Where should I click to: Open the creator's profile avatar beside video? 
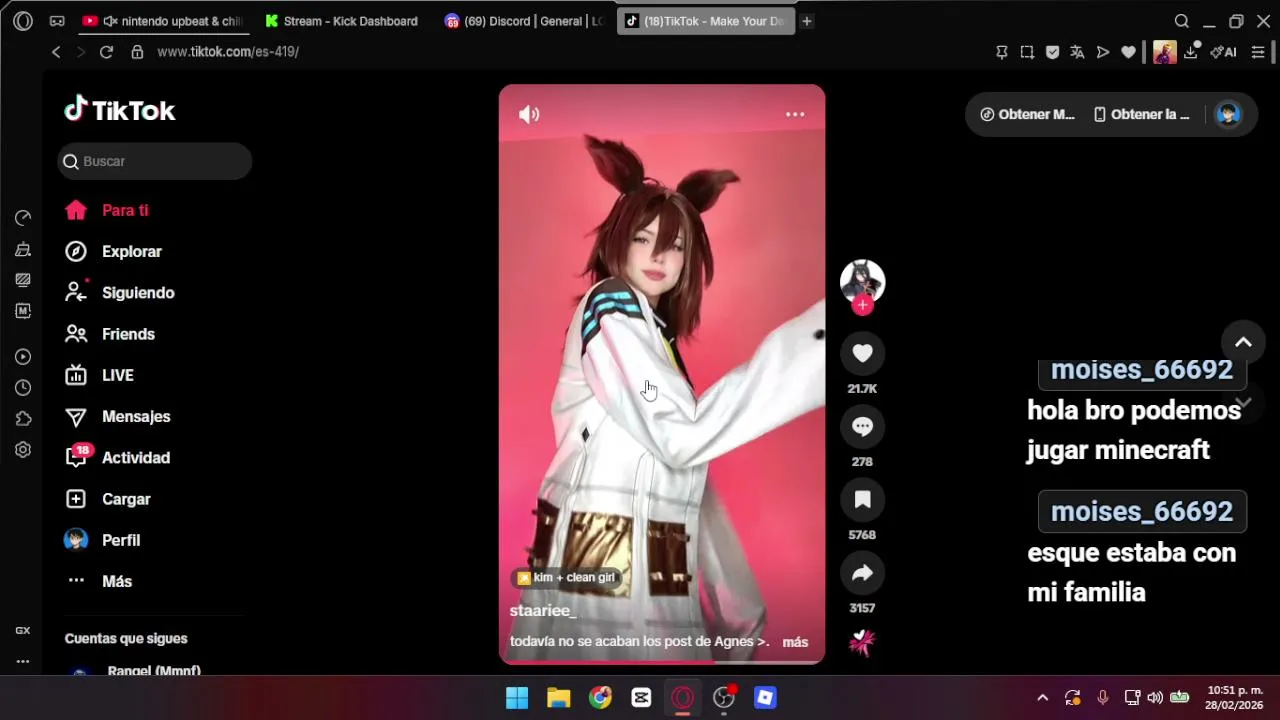point(862,281)
